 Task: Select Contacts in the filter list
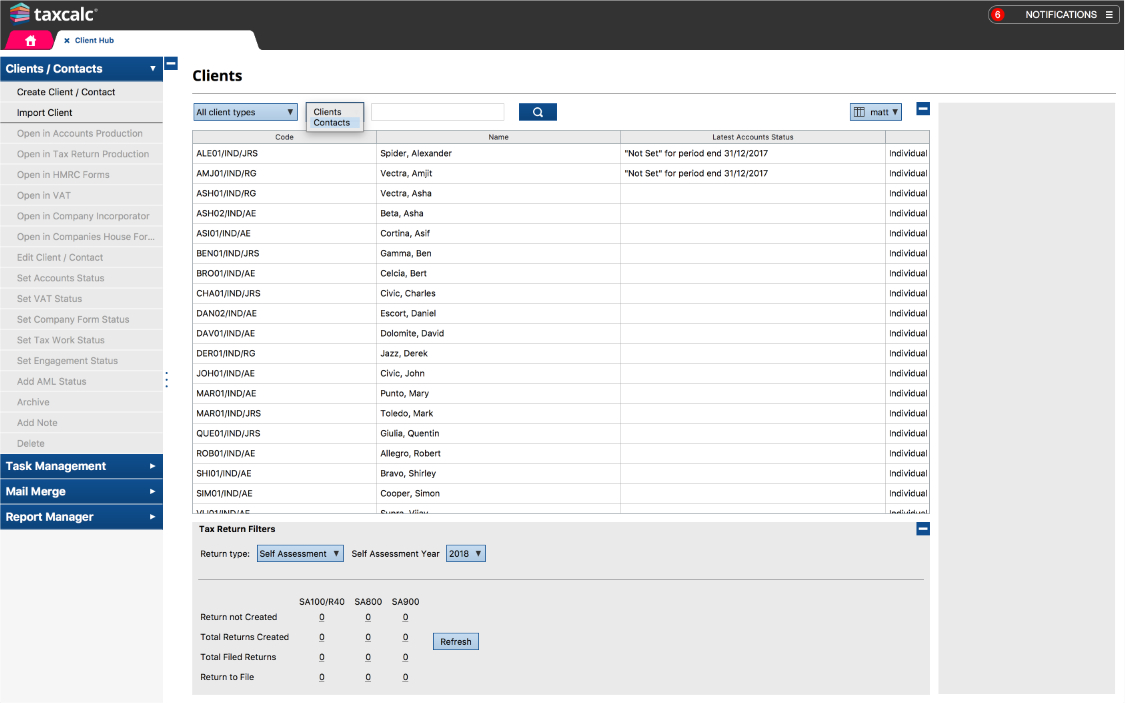click(x=334, y=122)
